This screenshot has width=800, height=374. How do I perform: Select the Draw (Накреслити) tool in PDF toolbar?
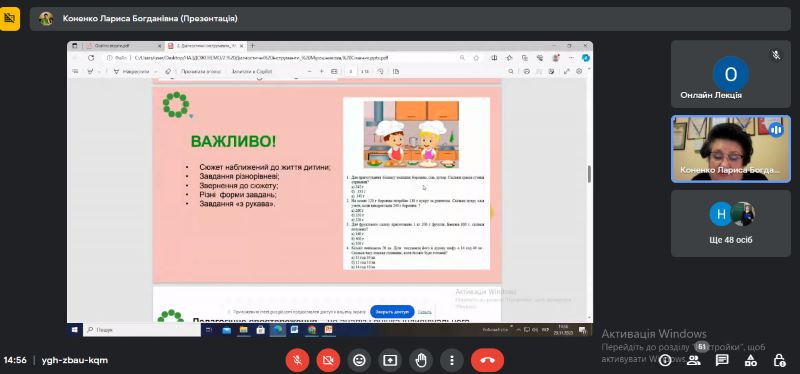132,71
